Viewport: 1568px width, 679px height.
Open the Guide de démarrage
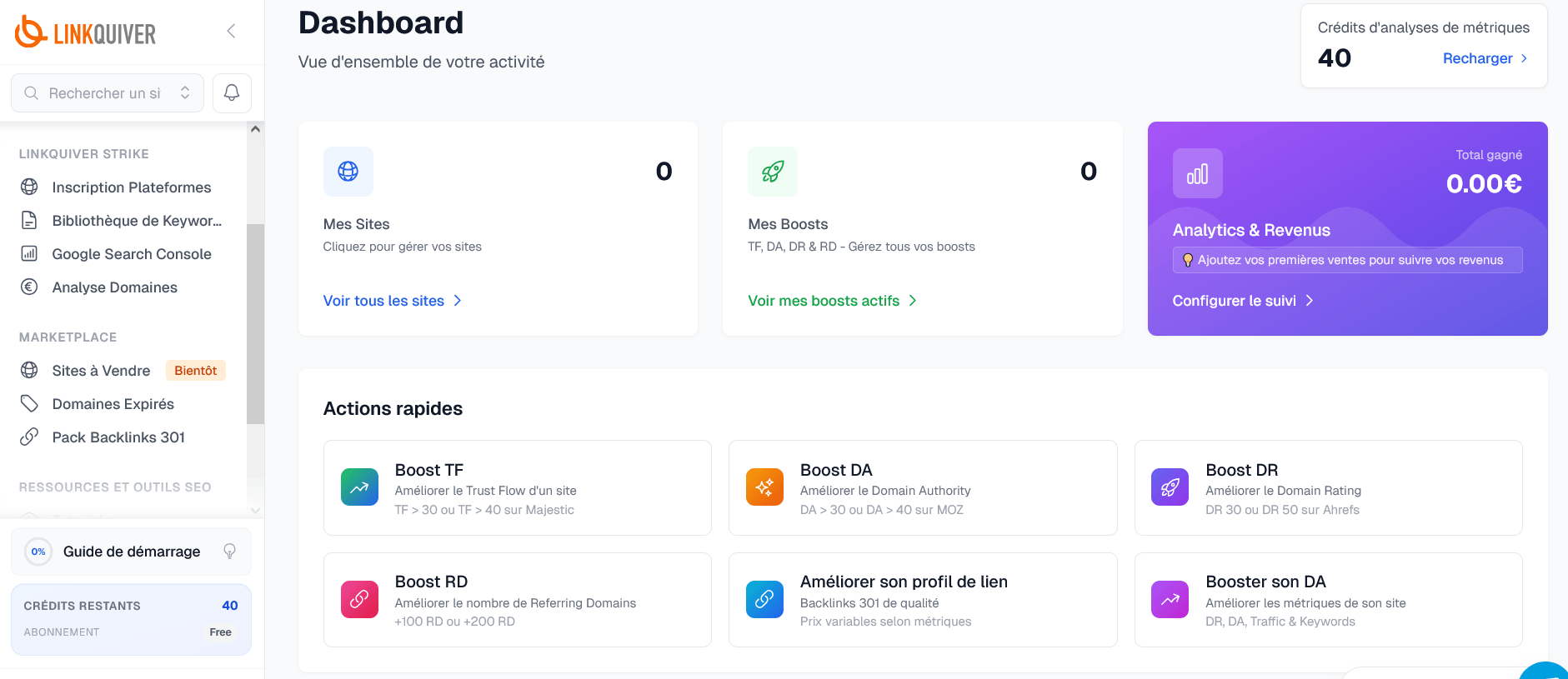coord(131,552)
